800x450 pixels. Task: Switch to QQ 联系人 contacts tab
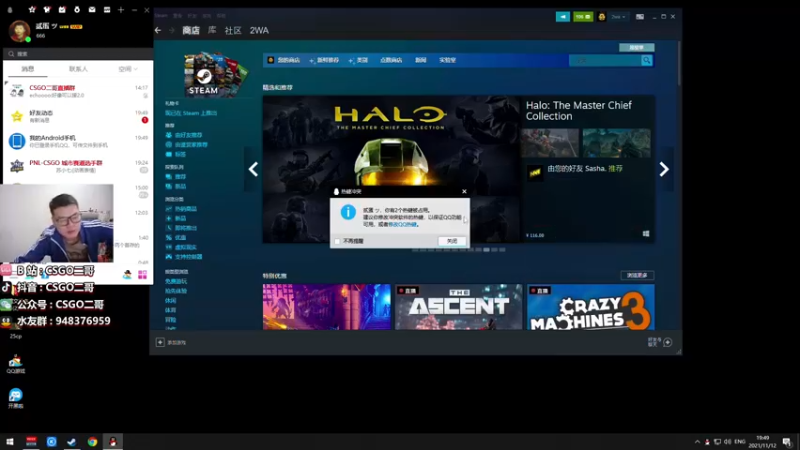(x=78, y=69)
